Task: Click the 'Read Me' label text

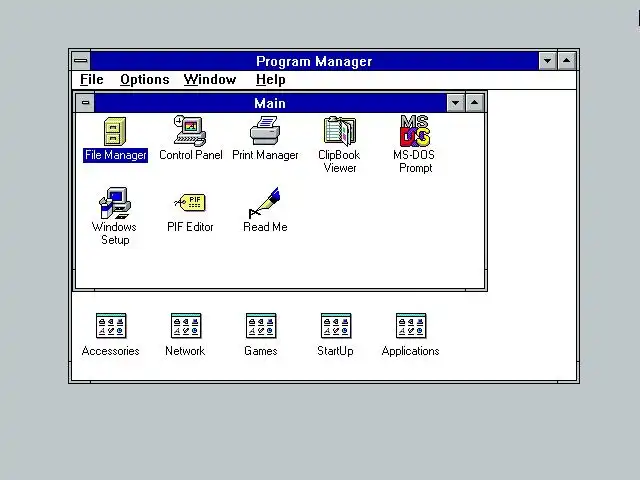Action: [265, 227]
